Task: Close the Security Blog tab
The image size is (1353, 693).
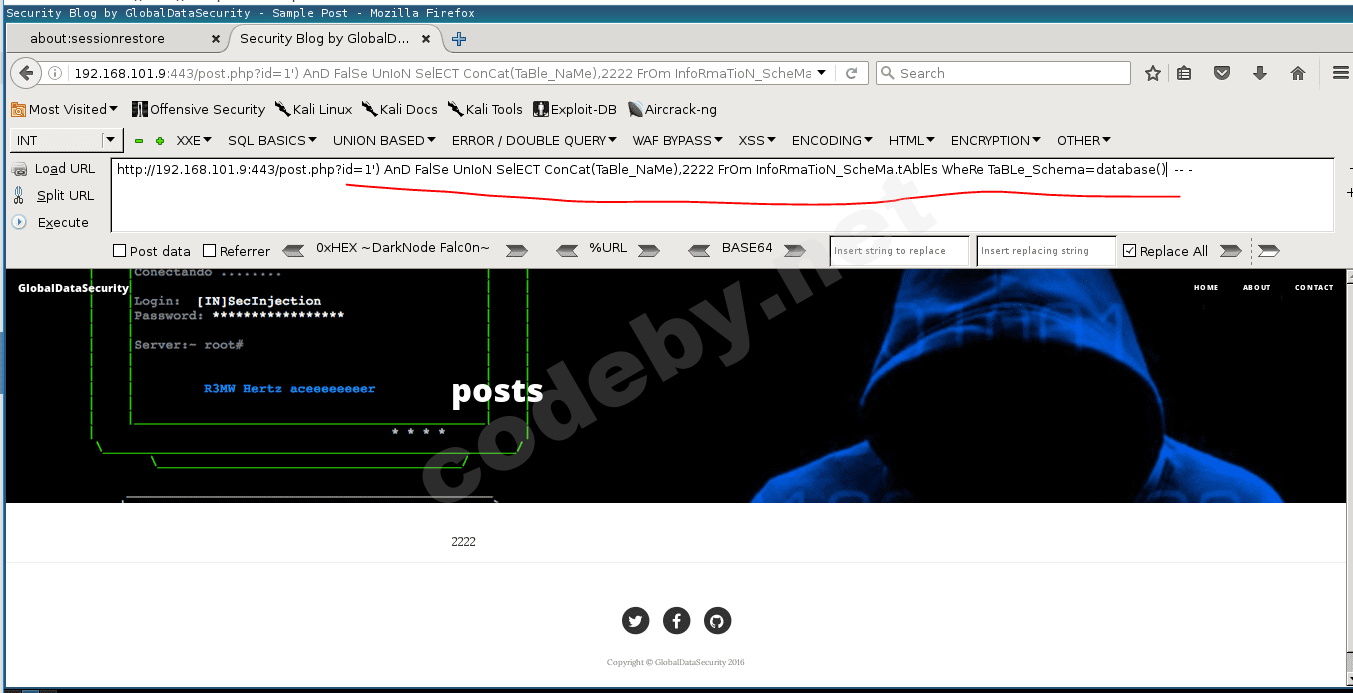Action: [x=426, y=39]
